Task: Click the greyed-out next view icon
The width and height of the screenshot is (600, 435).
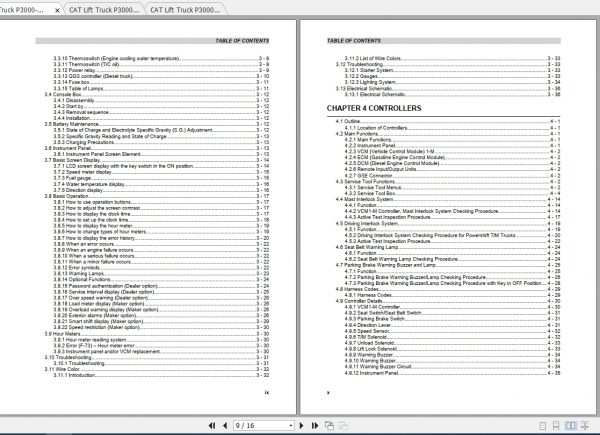Action: (x=343, y=425)
